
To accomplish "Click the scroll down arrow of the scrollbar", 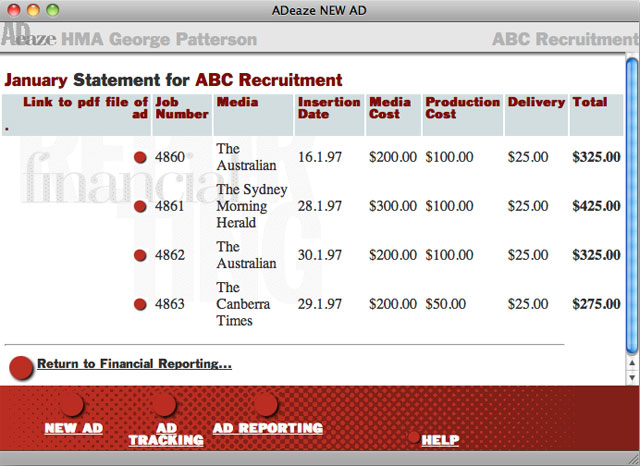I will (x=632, y=377).
